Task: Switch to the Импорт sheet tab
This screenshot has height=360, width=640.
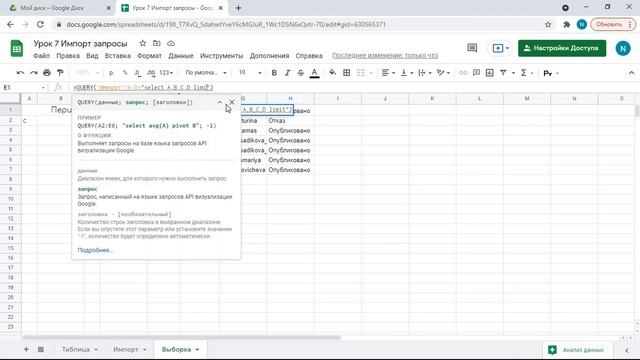Action: pyautogui.click(x=129, y=349)
